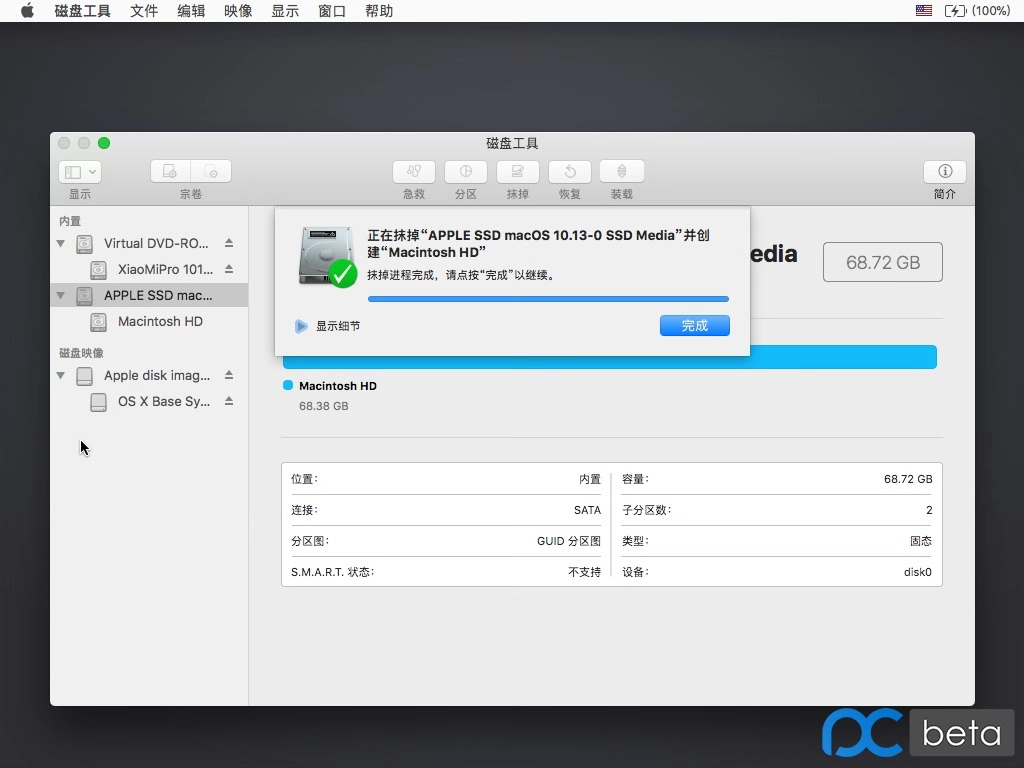Select Virtual DVD-RO... in sidebar
This screenshot has height=768, width=1024.
(x=149, y=244)
